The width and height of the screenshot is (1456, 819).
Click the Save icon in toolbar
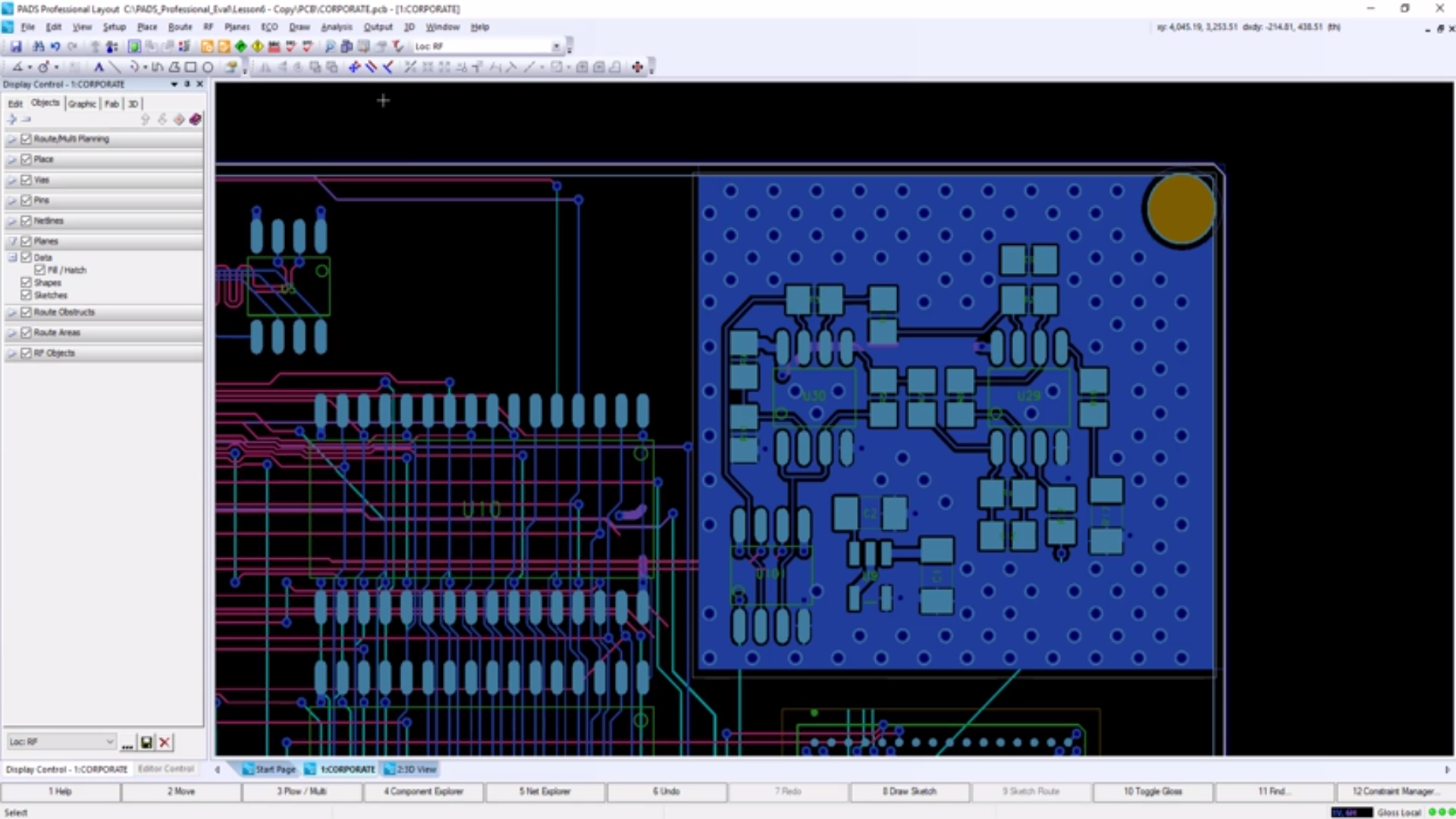(x=16, y=47)
